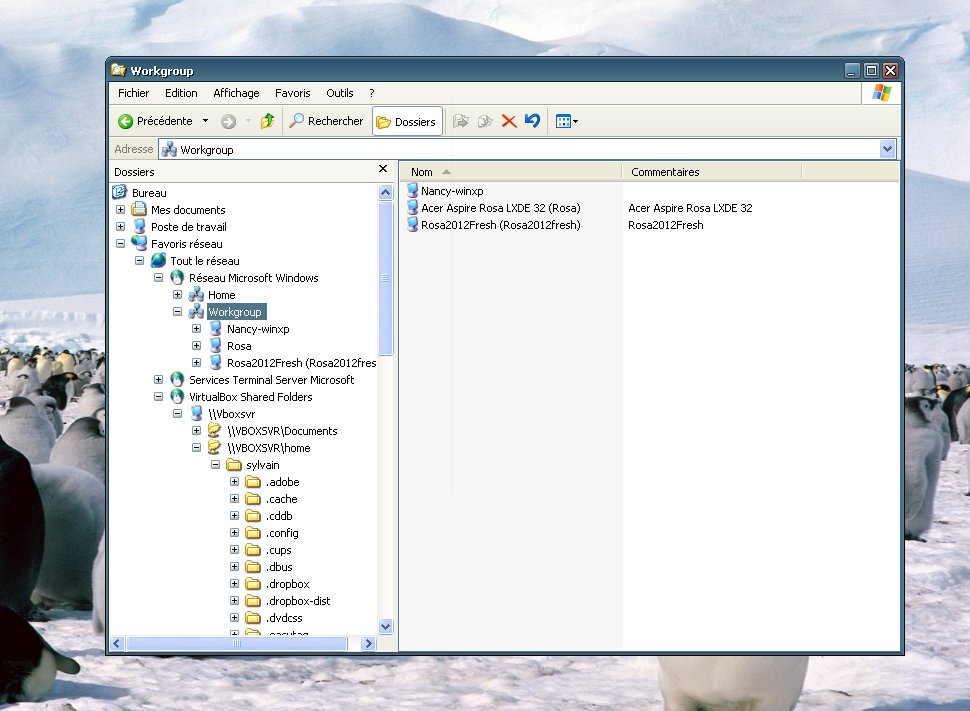The image size is (970, 711).
Task: Select the .dropbox folder in the tree
Action: (287, 584)
